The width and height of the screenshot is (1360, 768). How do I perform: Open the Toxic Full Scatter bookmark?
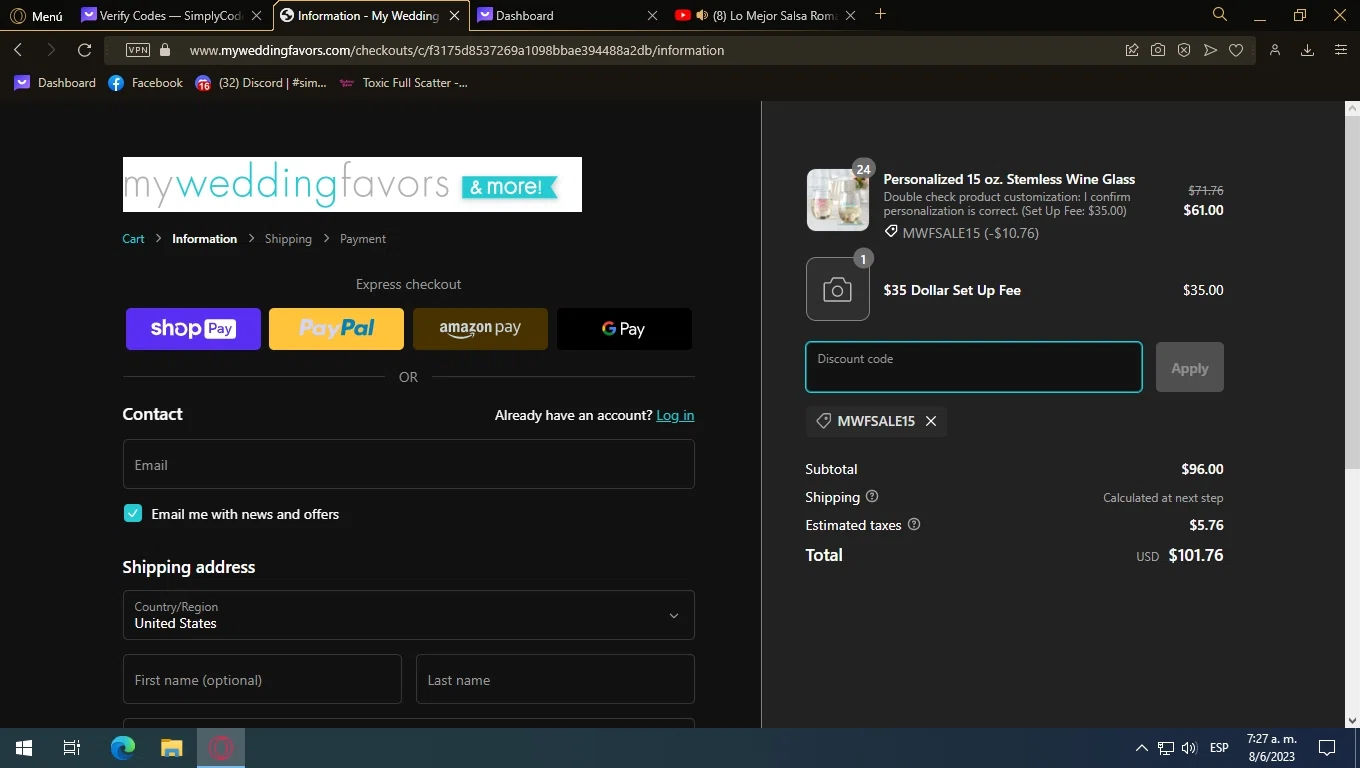(403, 83)
